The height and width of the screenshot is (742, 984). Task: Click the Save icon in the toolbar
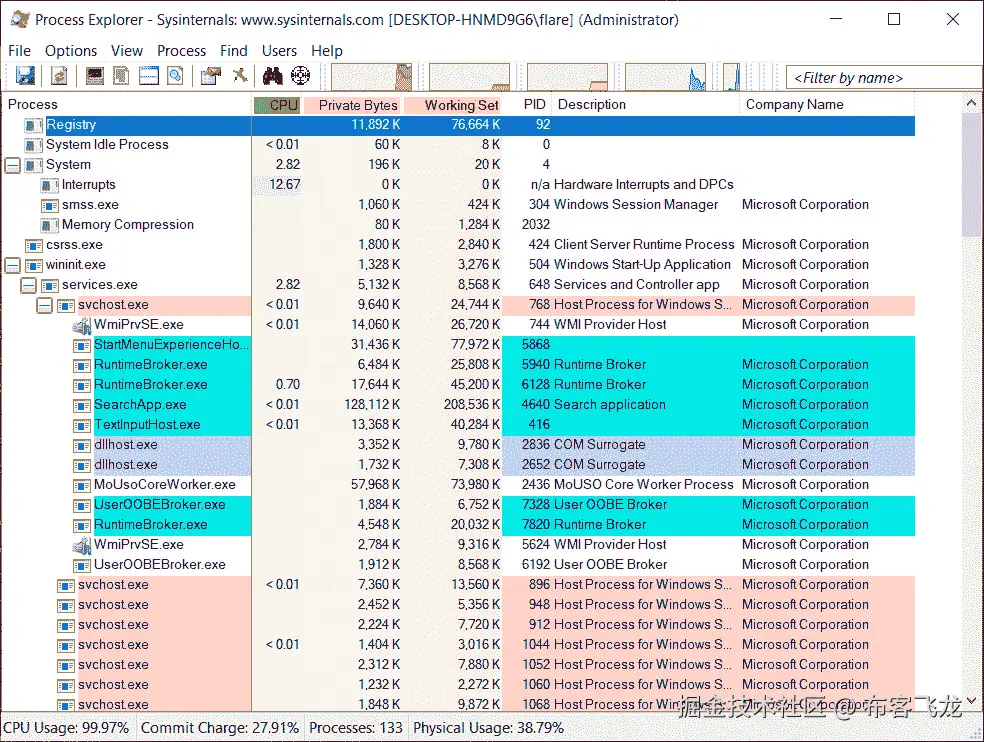click(25, 76)
